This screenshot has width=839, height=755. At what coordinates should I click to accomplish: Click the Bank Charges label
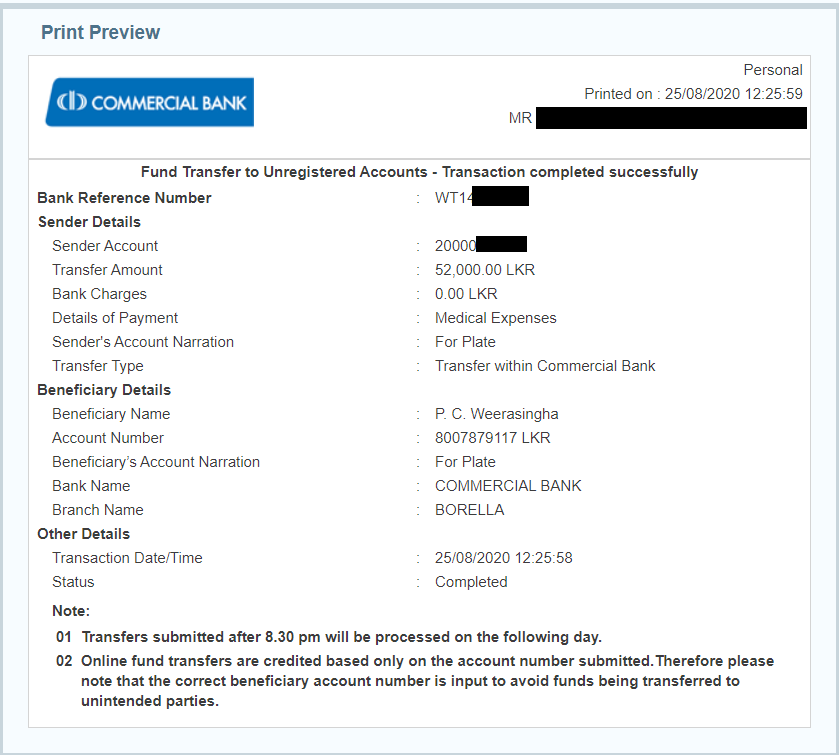[99, 294]
